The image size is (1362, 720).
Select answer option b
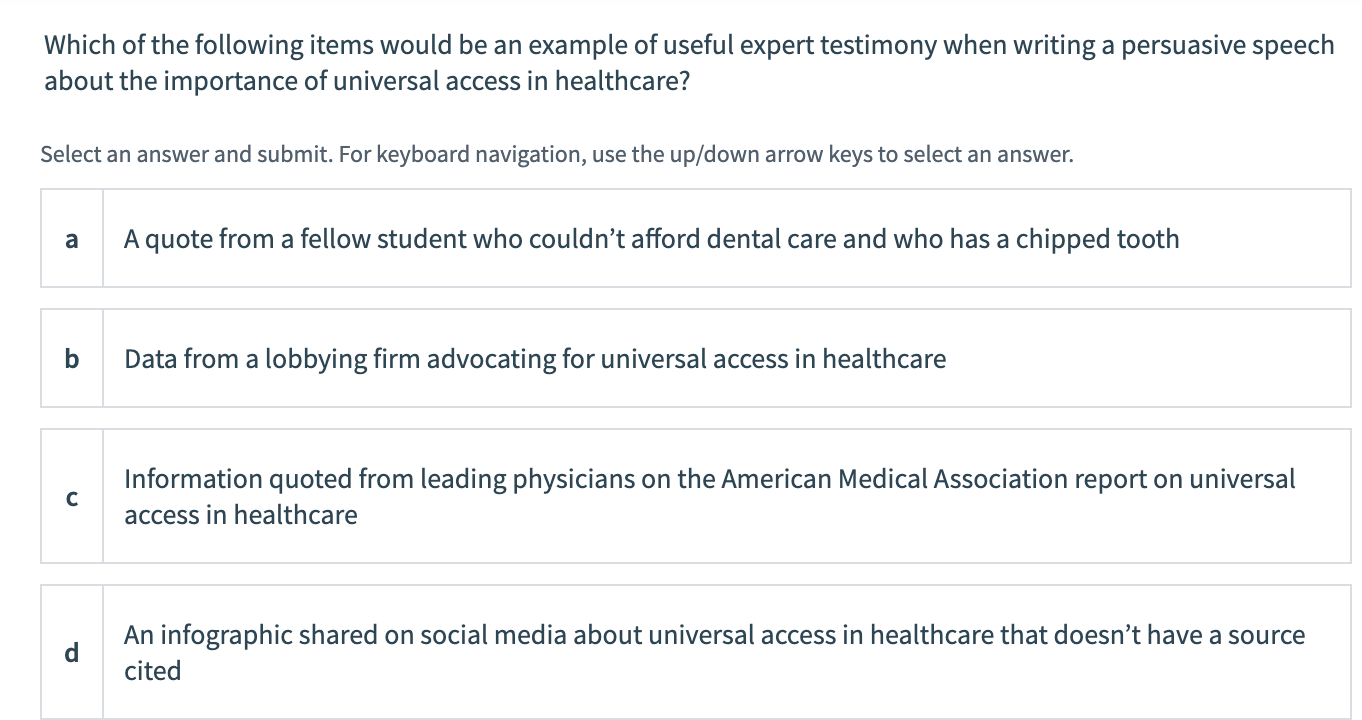point(700,358)
